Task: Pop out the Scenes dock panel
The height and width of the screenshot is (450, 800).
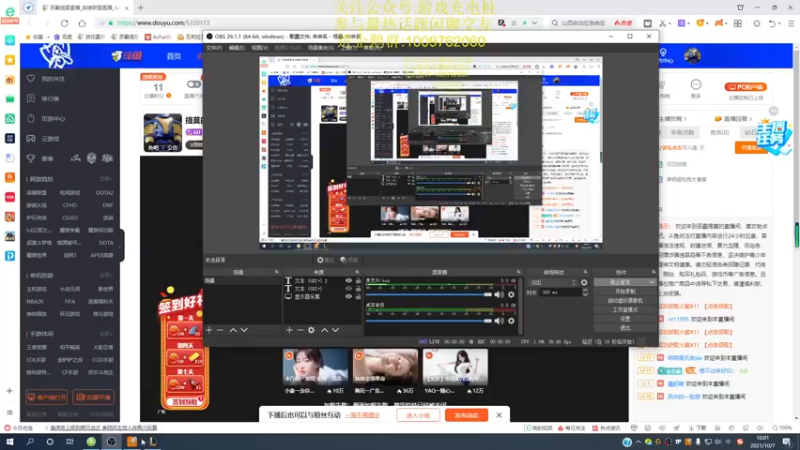Action: [x=277, y=272]
